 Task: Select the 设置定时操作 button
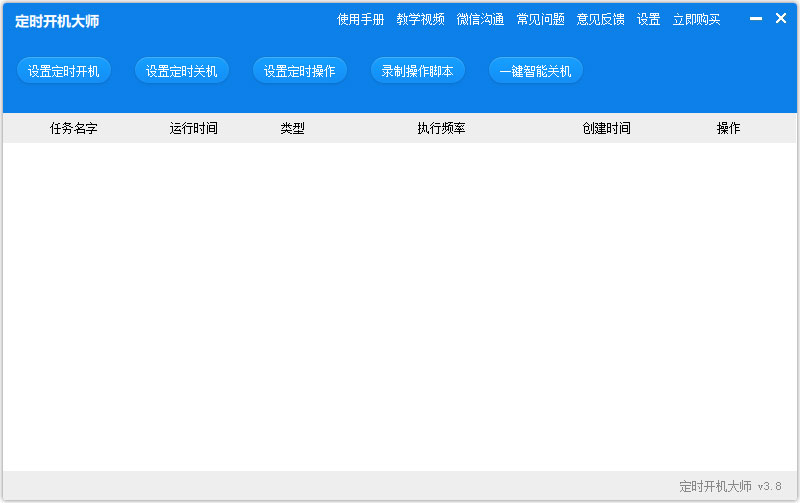click(300, 71)
